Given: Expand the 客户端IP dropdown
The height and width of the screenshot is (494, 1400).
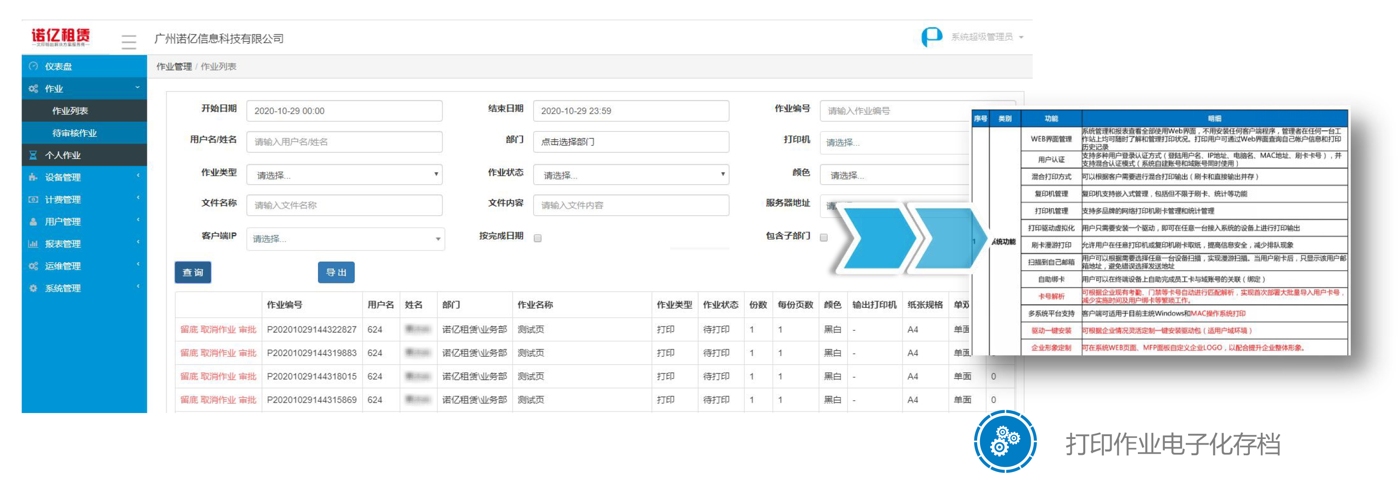Looking at the screenshot, I should (344, 239).
